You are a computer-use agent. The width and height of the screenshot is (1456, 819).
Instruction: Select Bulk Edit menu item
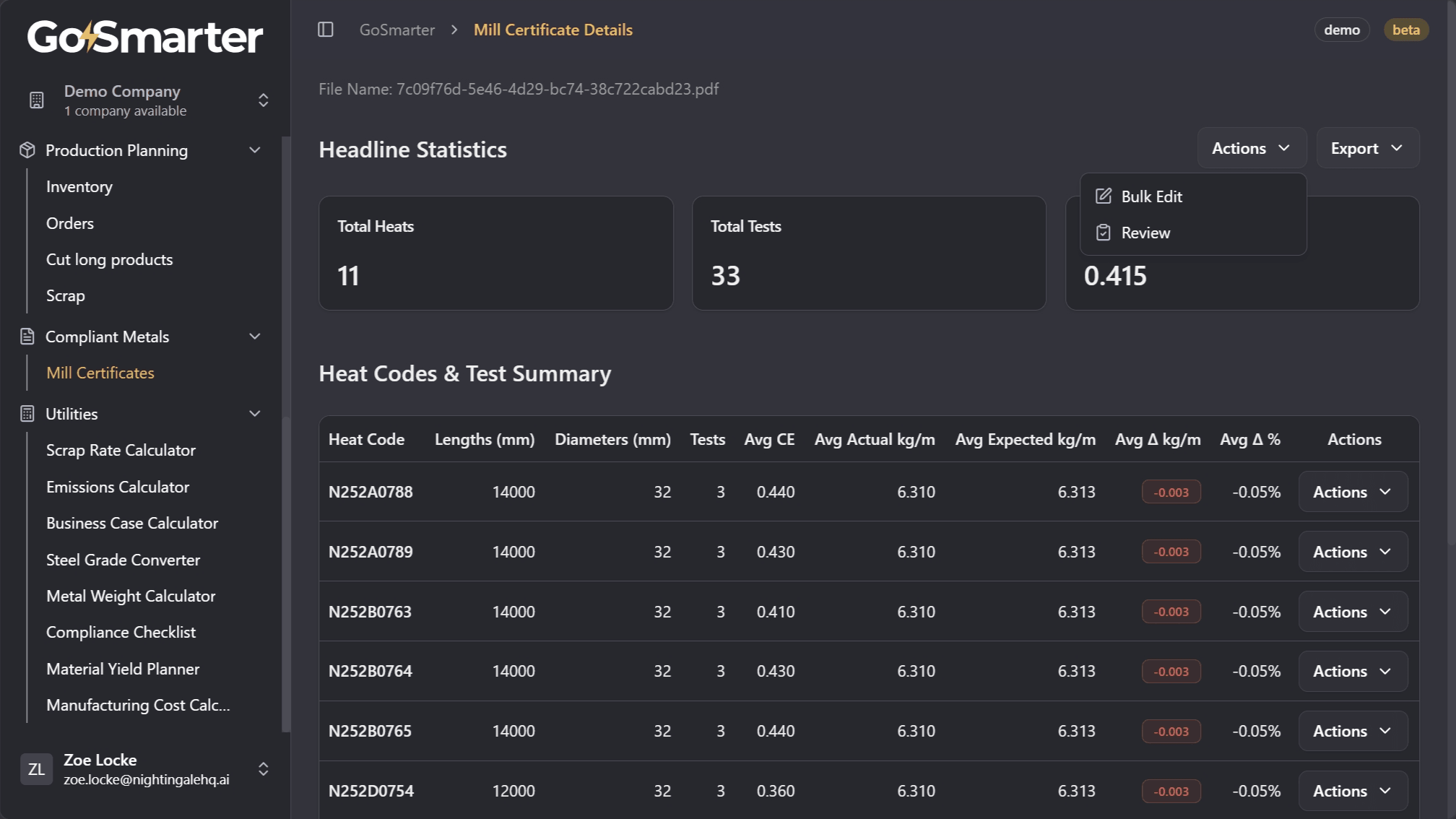[1193, 196]
